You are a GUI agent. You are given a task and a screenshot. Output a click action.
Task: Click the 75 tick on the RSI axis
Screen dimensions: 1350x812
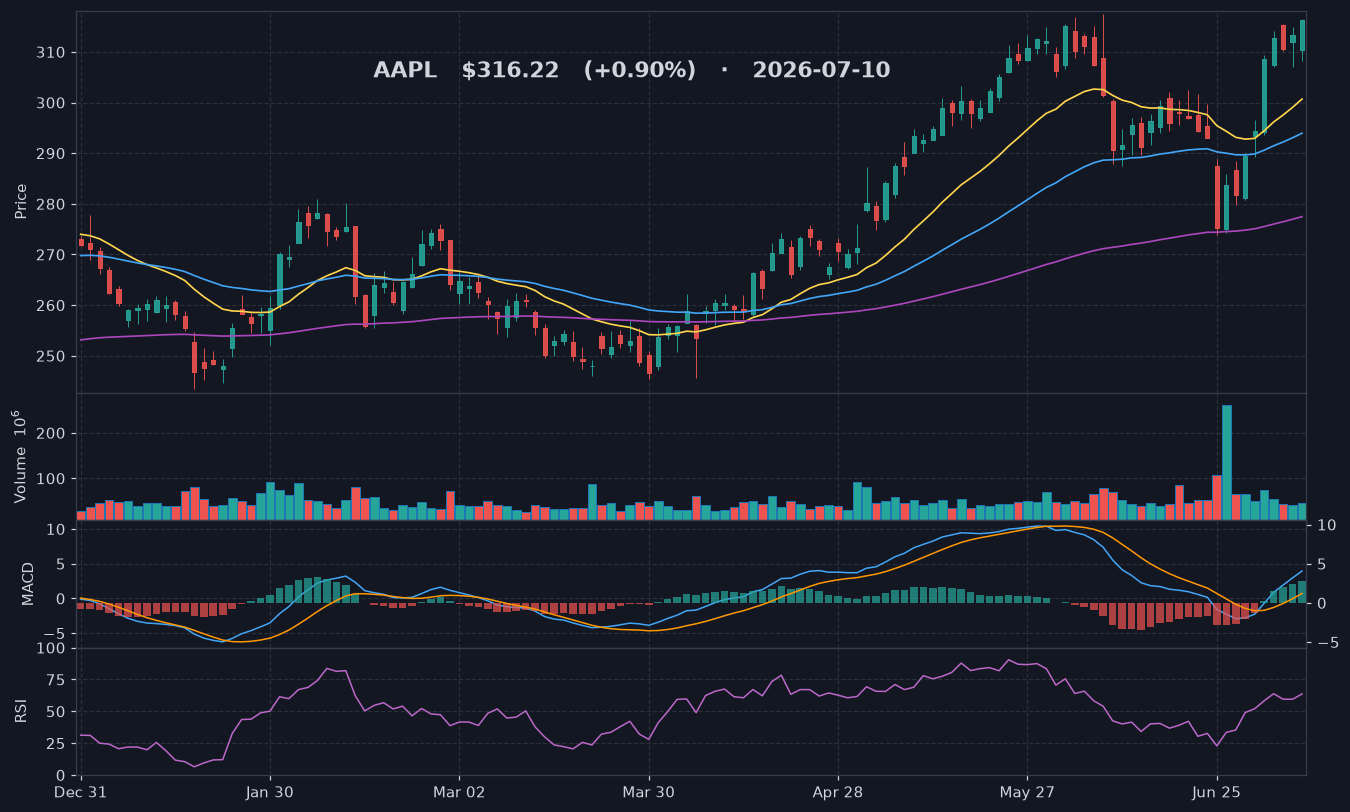56,680
